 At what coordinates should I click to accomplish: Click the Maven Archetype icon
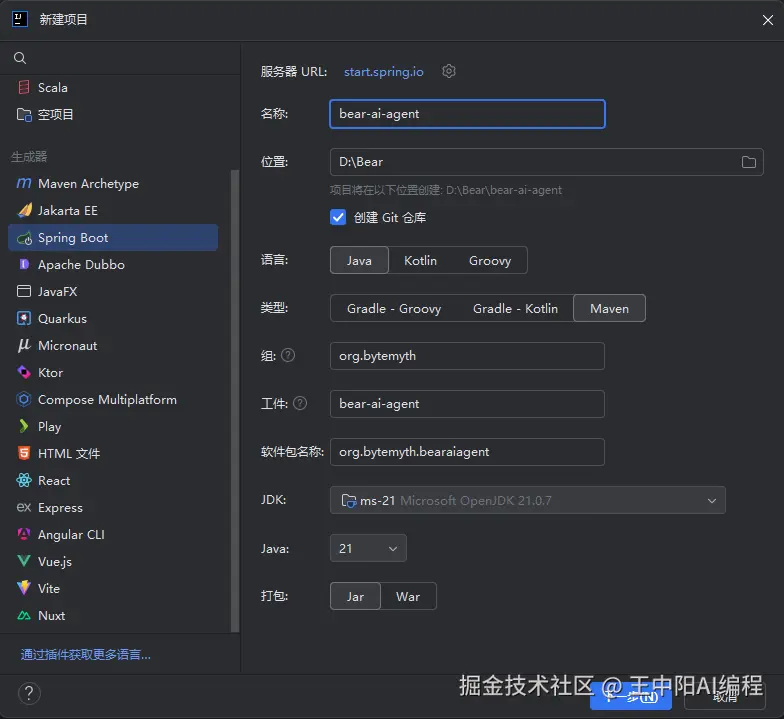coord(24,184)
